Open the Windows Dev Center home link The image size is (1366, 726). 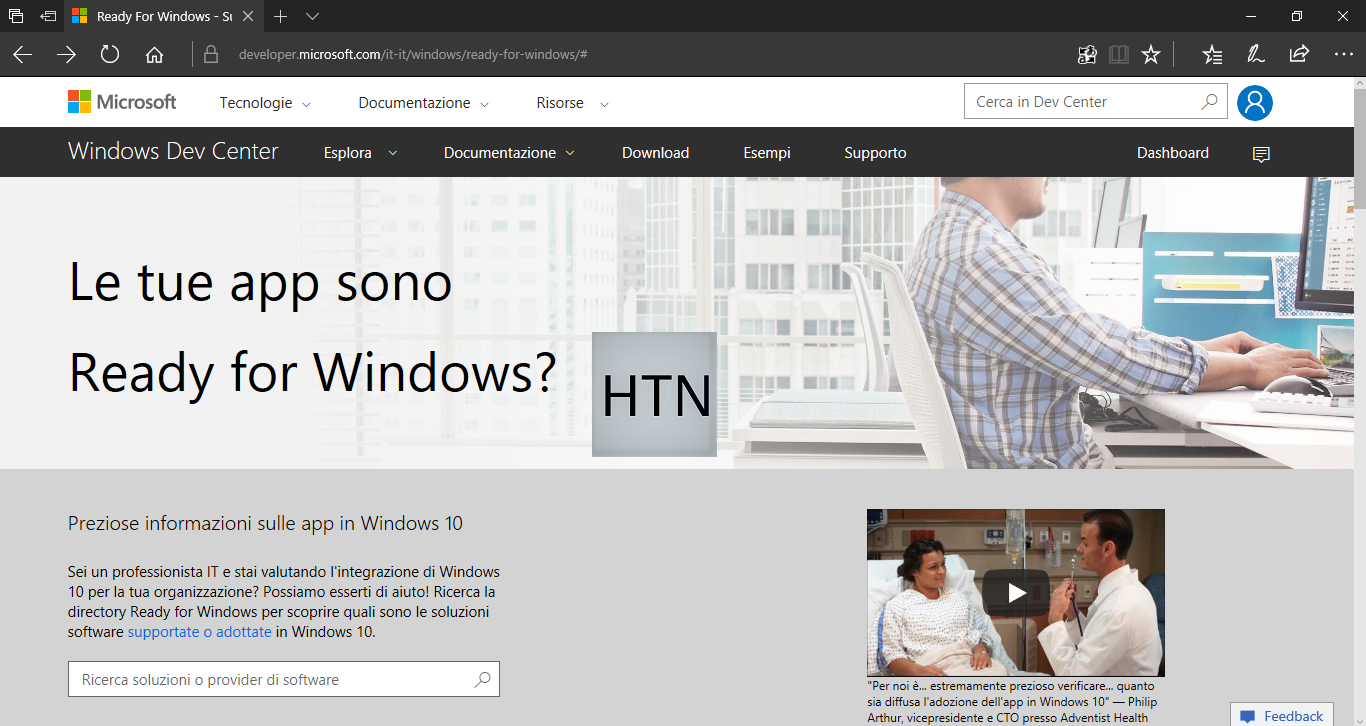click(x=173, y=152)
